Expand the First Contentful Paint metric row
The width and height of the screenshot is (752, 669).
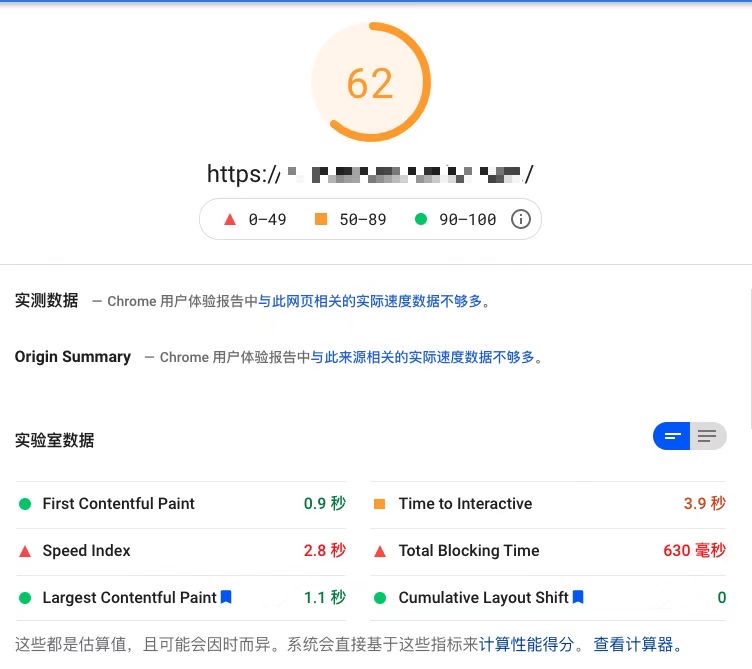[118, 504]
